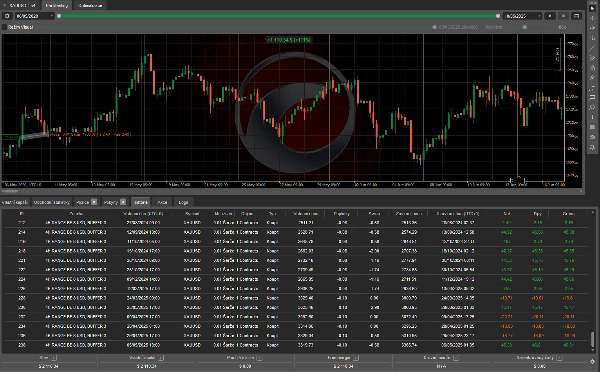Open backtesting settings icon right of stop button
Screen dimensions: 600x372
[576, 16]
